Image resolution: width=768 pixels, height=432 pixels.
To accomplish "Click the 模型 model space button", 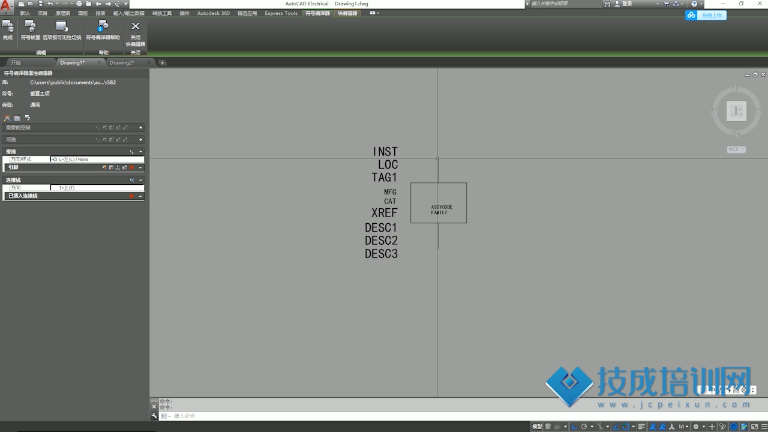I will [537, 427].
